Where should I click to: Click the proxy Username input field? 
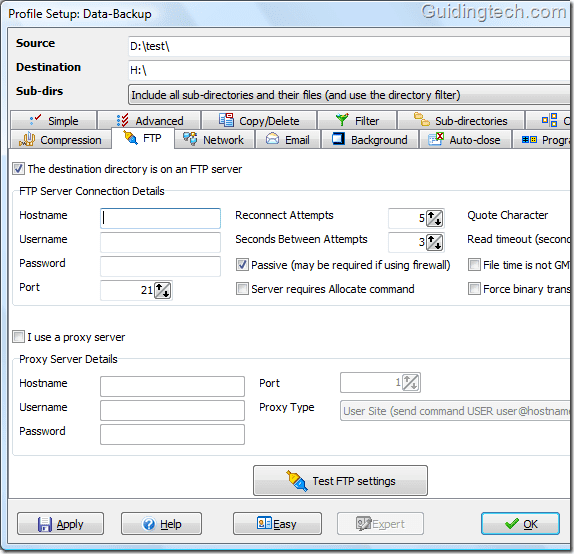(x=172, y=410)
